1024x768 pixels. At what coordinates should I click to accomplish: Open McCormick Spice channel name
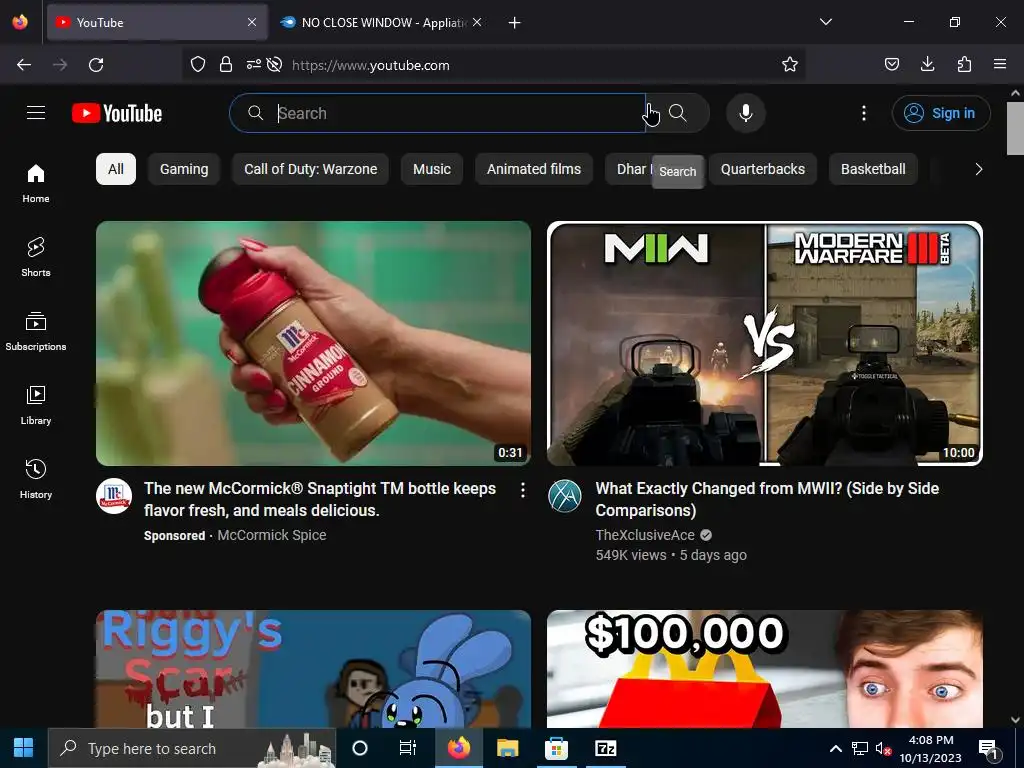pyautogui.click(x=272, y=535)
